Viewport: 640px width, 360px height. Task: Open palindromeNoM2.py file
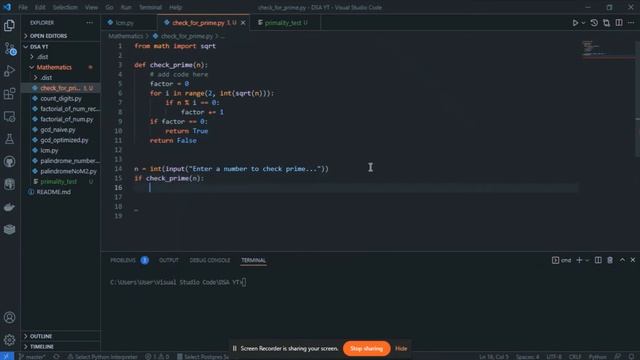pyautogui.click(x=60, y=171)
